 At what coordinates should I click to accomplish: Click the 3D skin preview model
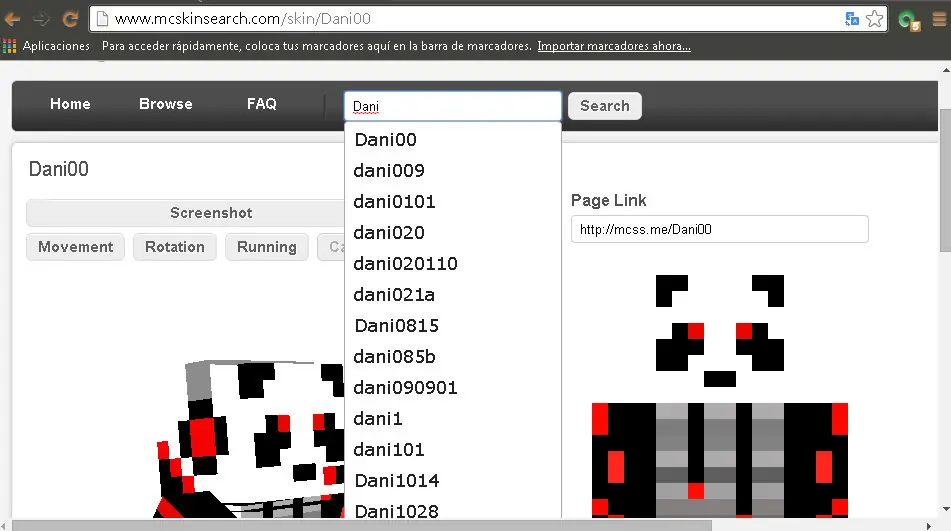249,439
